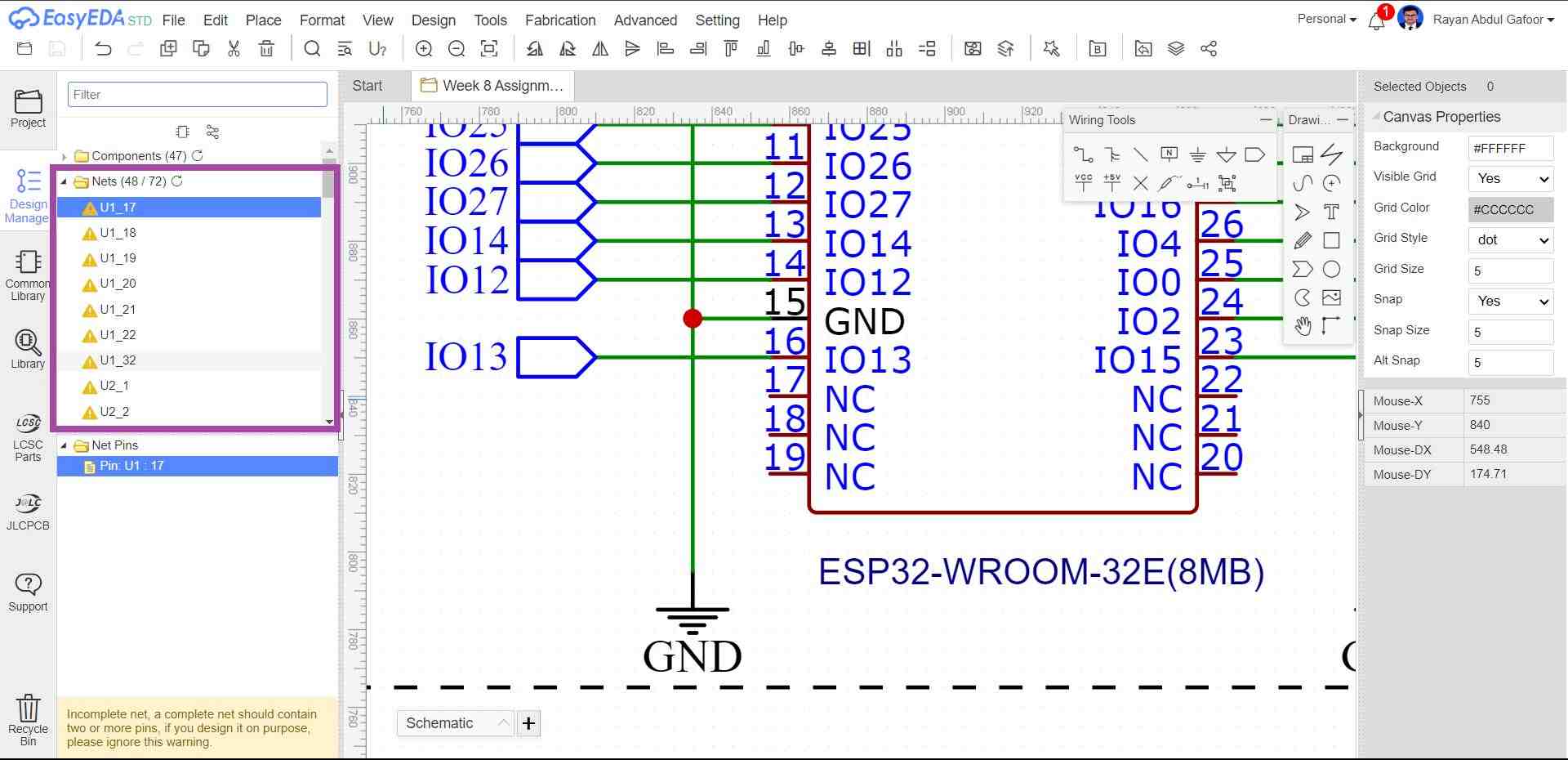
Task: Select the Wire tool in Wiring Tools
Action: [1083, 154]
